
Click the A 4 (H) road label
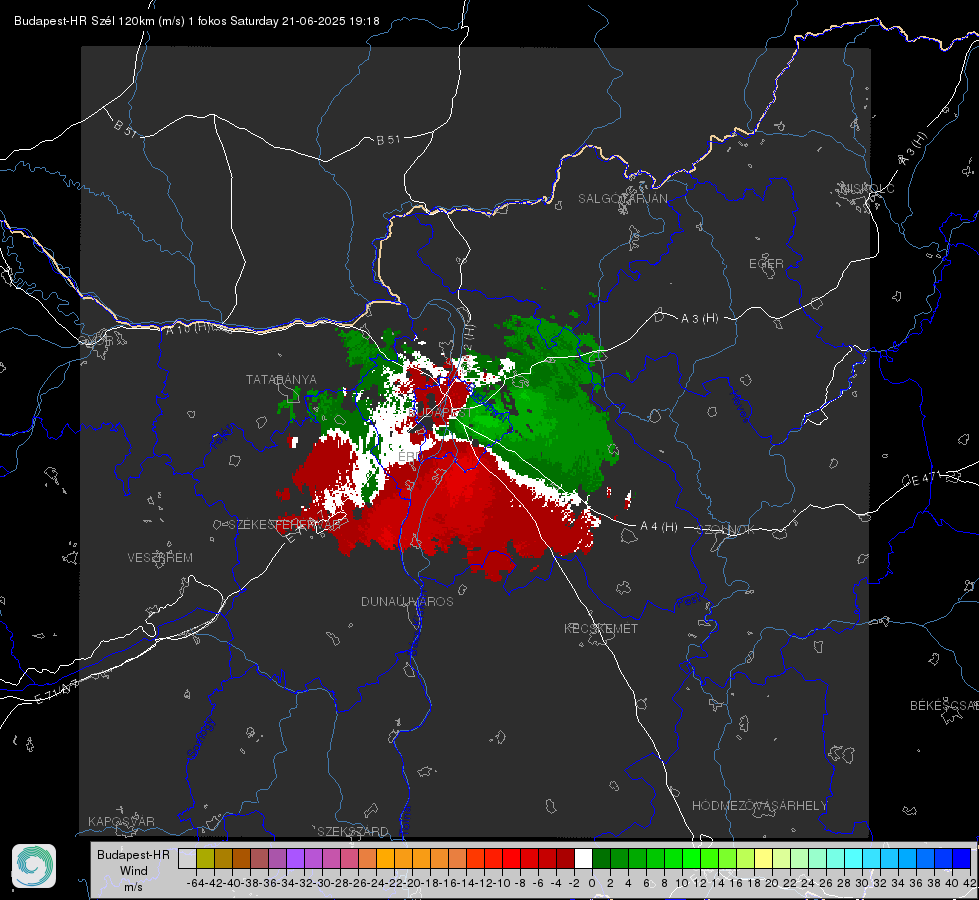click(x=659, y=527)
